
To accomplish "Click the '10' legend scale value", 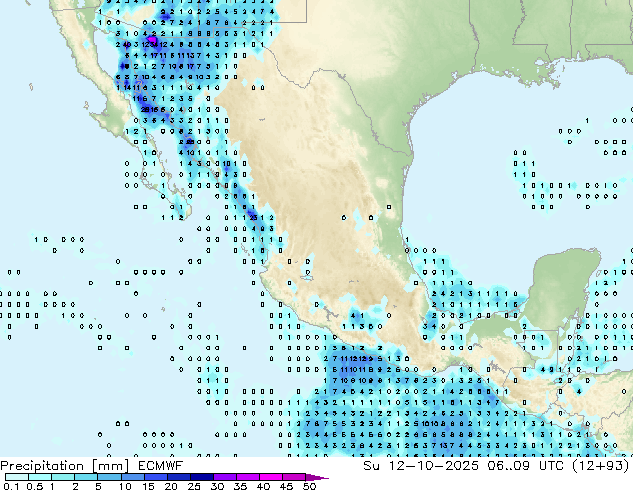I will [125, 486].
